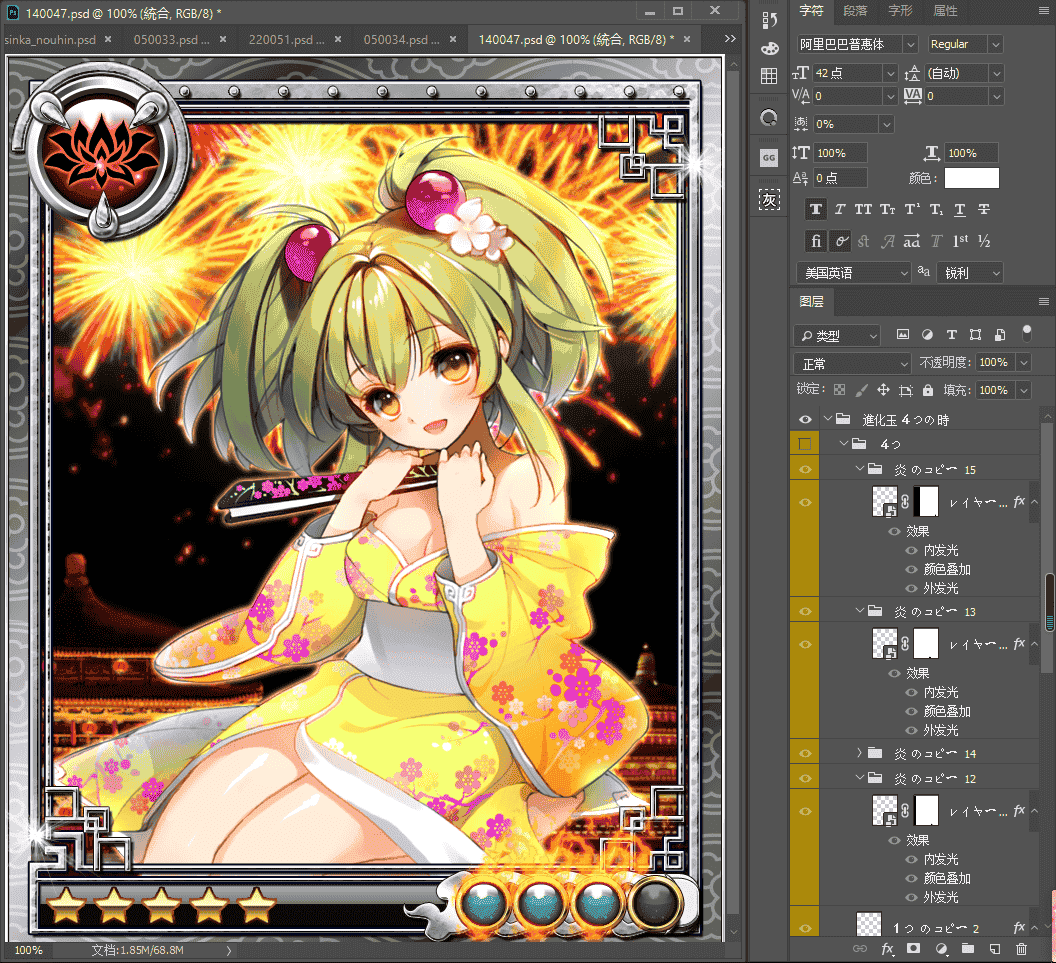
Task: Open the Layers panel menu
Action: coord(1044,302)
